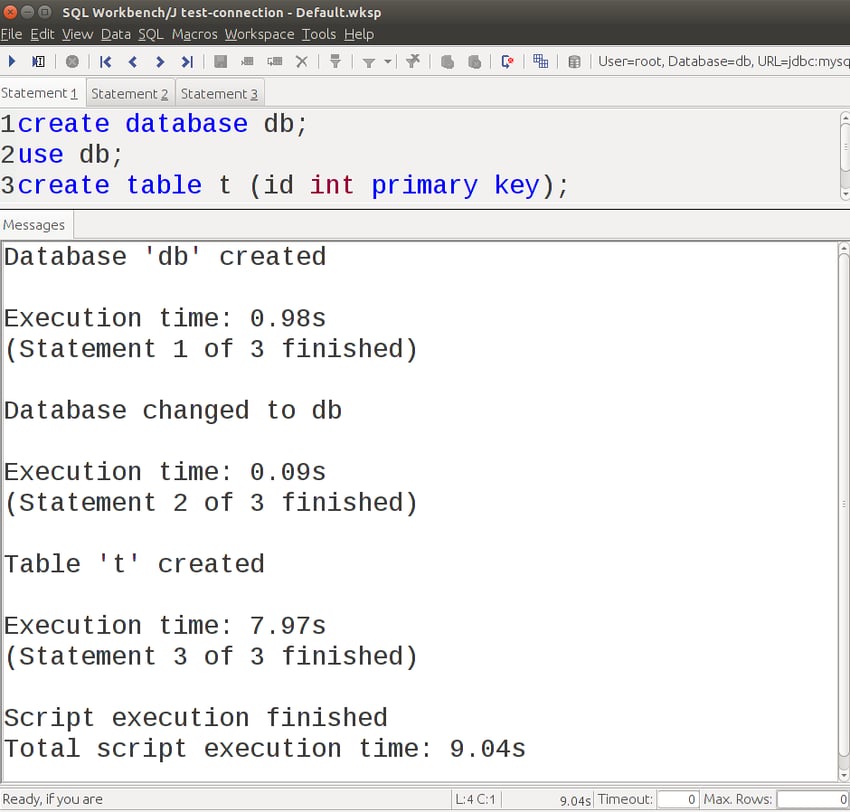Open the Data menu
This screenshot has height=812, width=850.
point(115,34)
